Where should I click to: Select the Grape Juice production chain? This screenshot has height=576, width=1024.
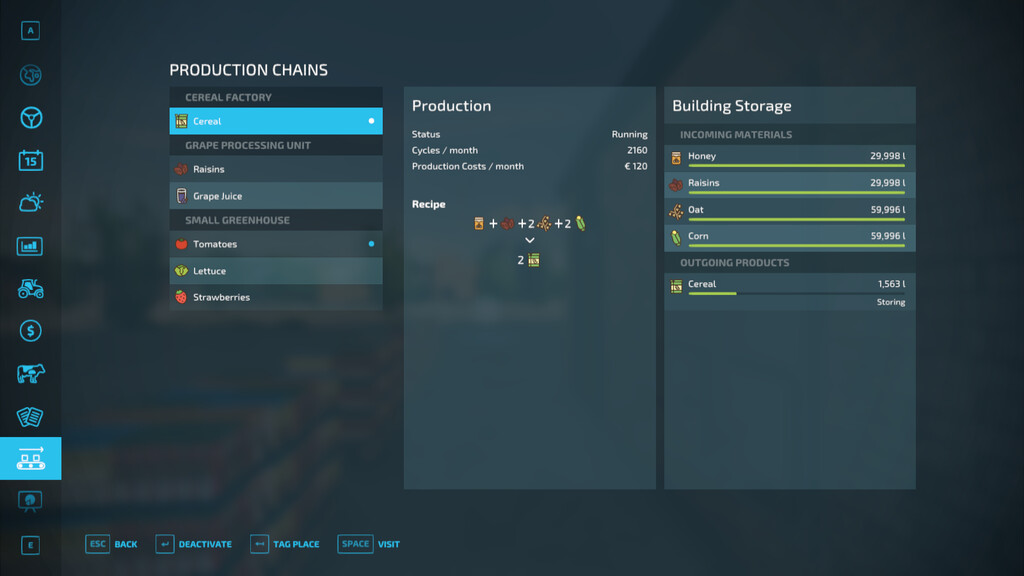click(x=275, y=196)
